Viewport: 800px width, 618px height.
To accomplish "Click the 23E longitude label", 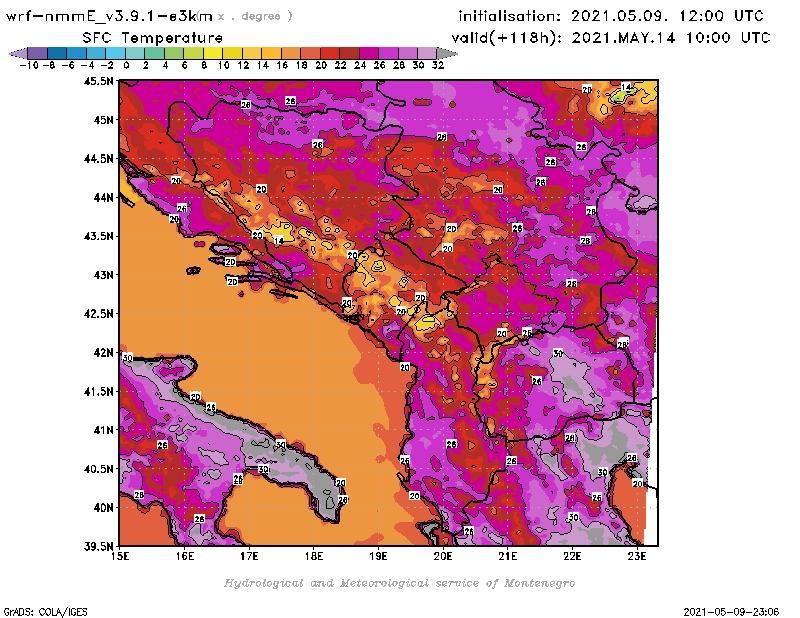I will click(x=637, y=556).
